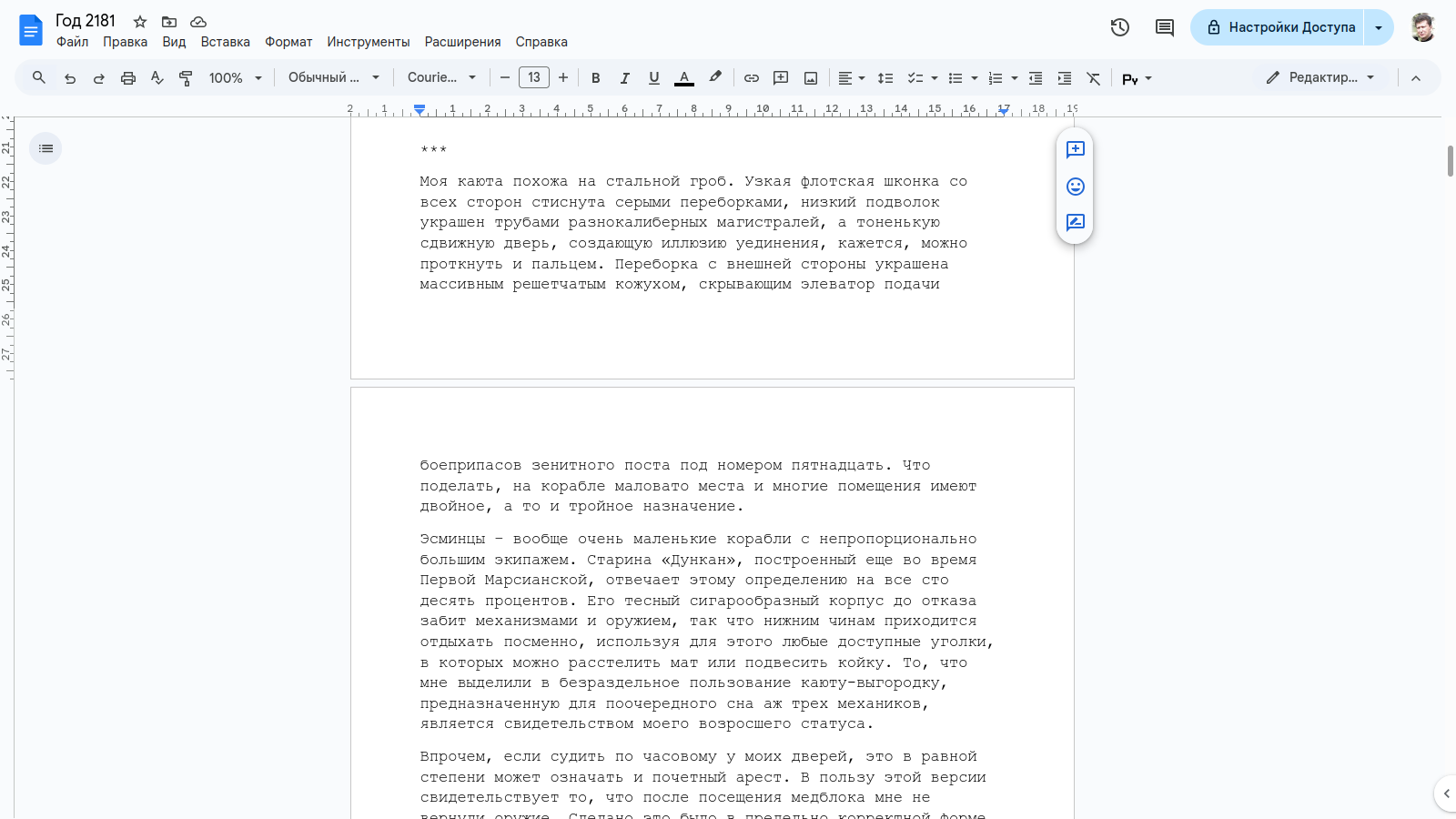Collapse the toolbar with the chevron
The height and width of the screenshot is (819, 1456).
click(1416, 78)
